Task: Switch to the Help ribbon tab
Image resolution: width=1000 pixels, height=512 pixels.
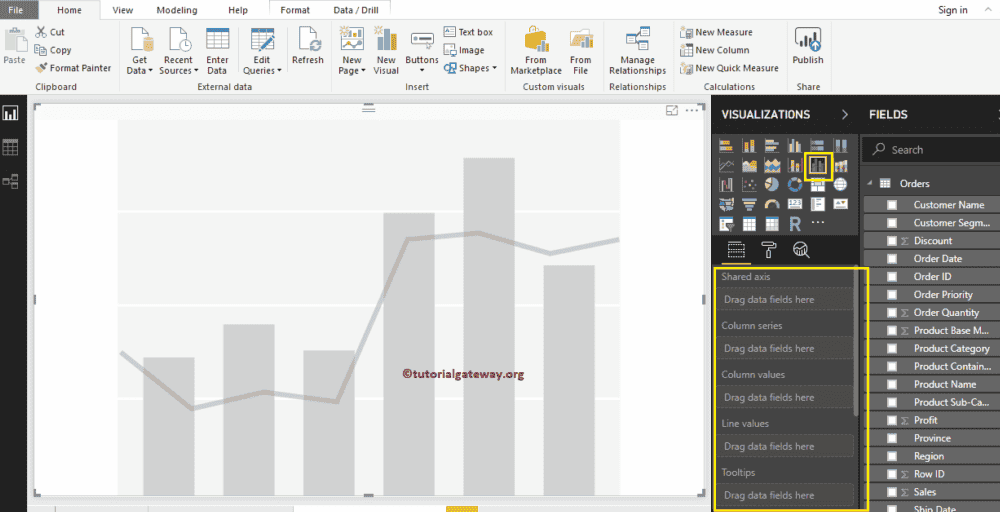Action: [x=238, y=10]
